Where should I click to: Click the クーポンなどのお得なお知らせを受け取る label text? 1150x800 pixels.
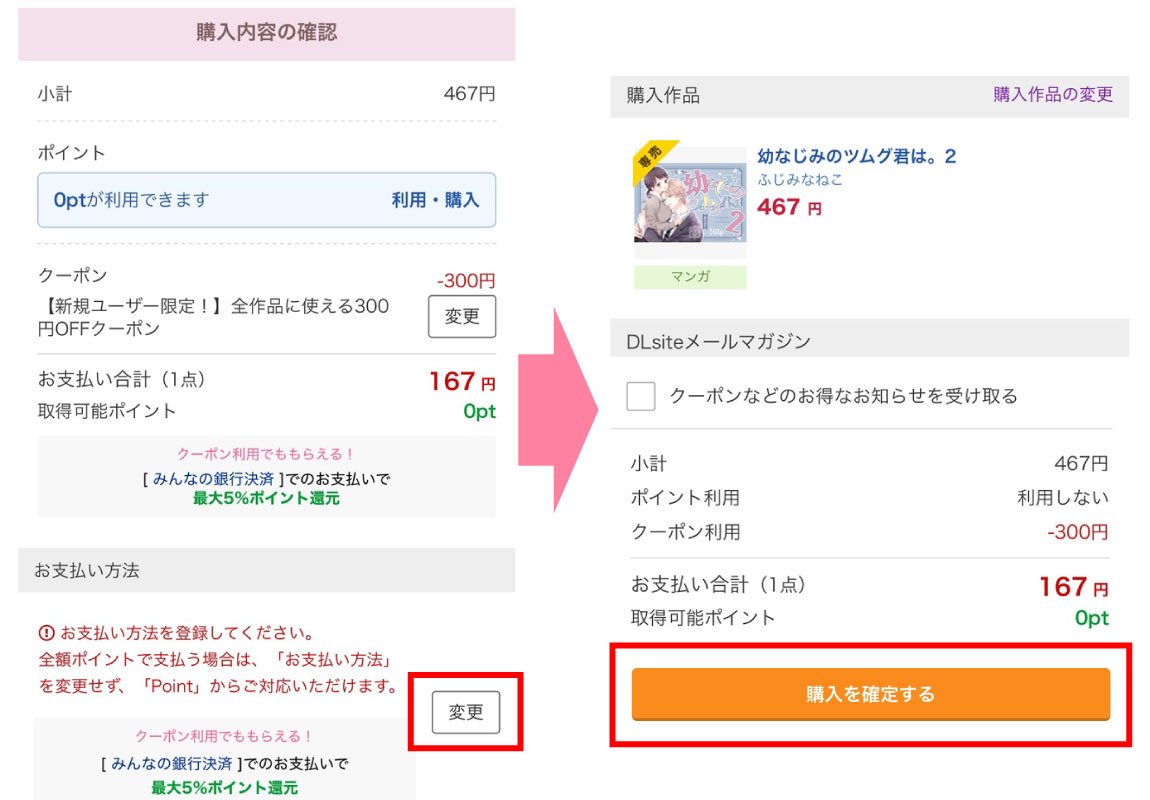coord(842,396)
